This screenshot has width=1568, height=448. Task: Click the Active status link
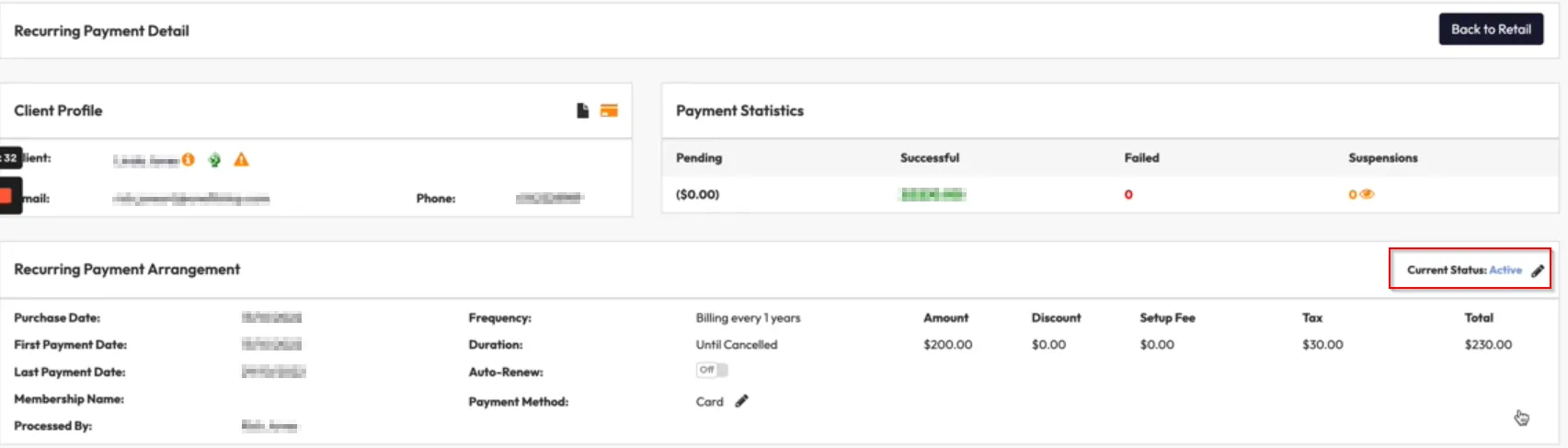pos(1505,270)
